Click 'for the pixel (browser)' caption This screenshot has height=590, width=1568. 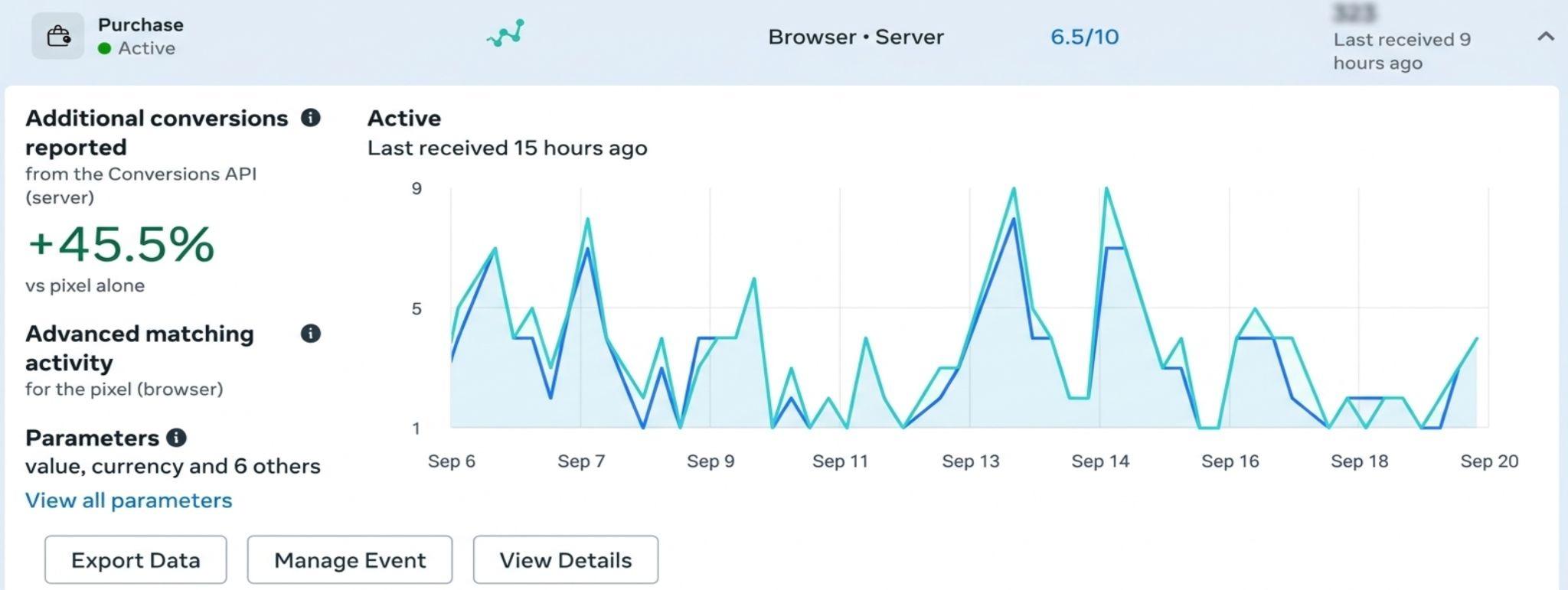tap(124, 389)
